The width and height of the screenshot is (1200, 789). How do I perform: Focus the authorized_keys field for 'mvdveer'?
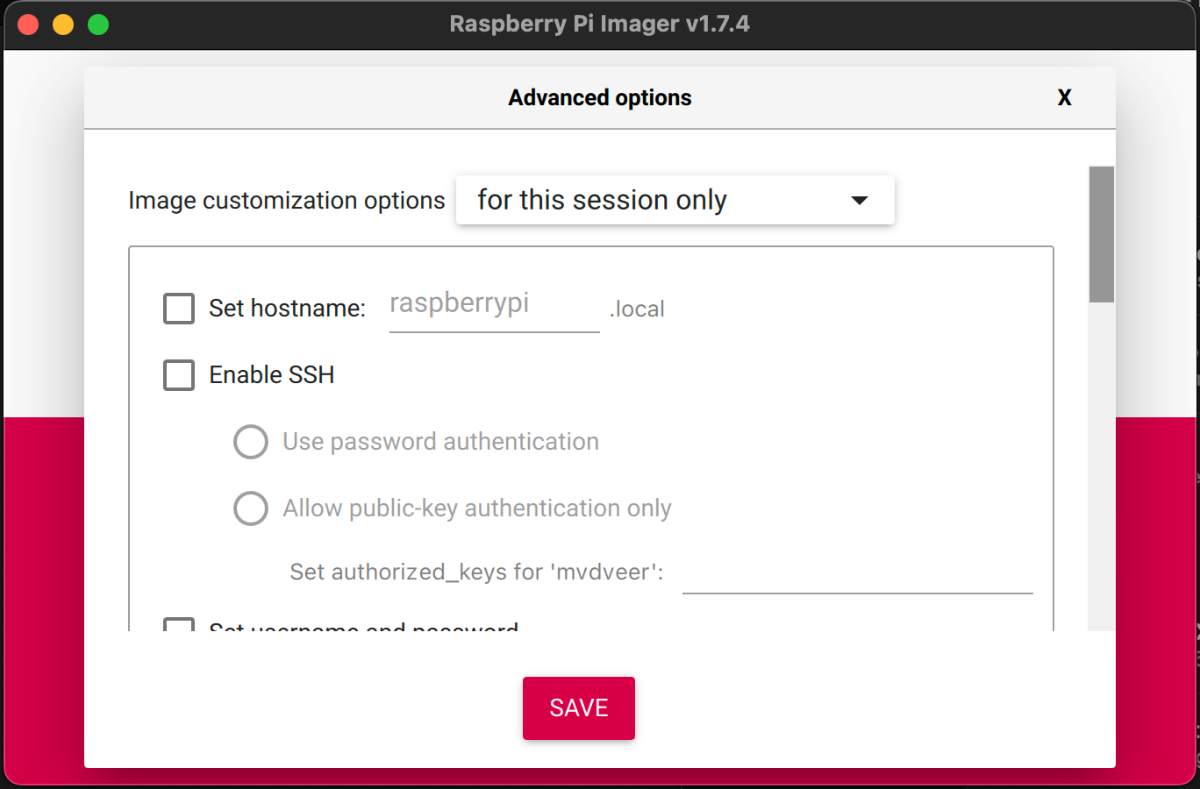coord(857,574)
